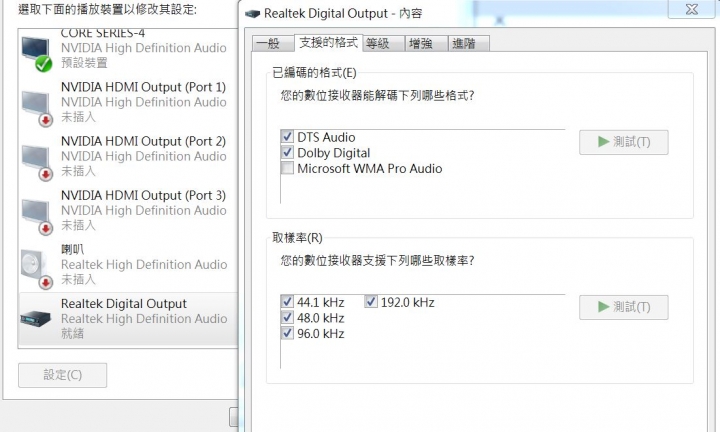The height and width of the screenshot is (432, 720).
Task: Toggle the 192.0 kHz sample rate checkbox
Action: pyautogui.click(x=371, y=302)
